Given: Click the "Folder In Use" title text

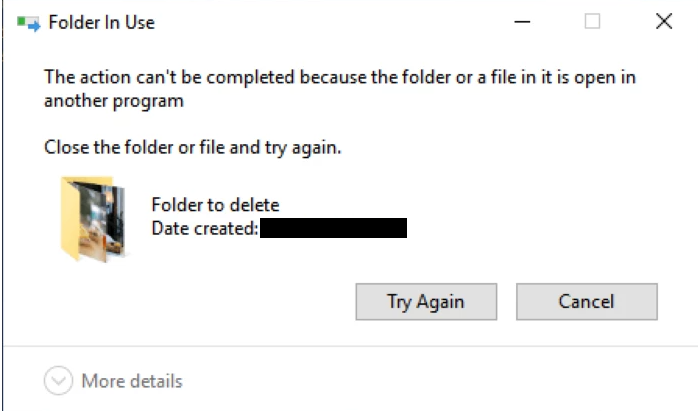Looking at the screenshot, I should tap(101, 22).
